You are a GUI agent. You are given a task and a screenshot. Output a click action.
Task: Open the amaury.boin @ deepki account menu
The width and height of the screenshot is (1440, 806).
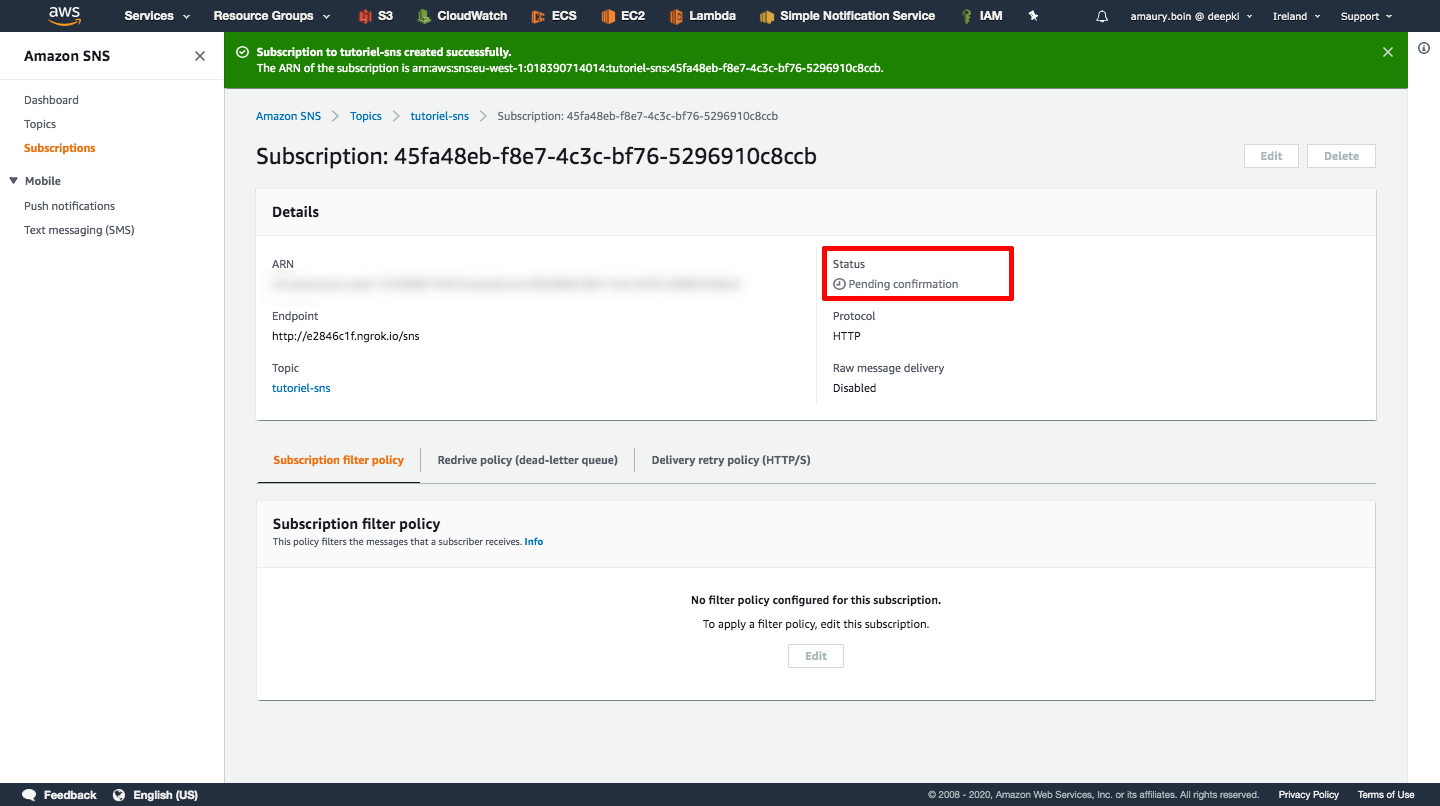click(x=1191, y=16)
